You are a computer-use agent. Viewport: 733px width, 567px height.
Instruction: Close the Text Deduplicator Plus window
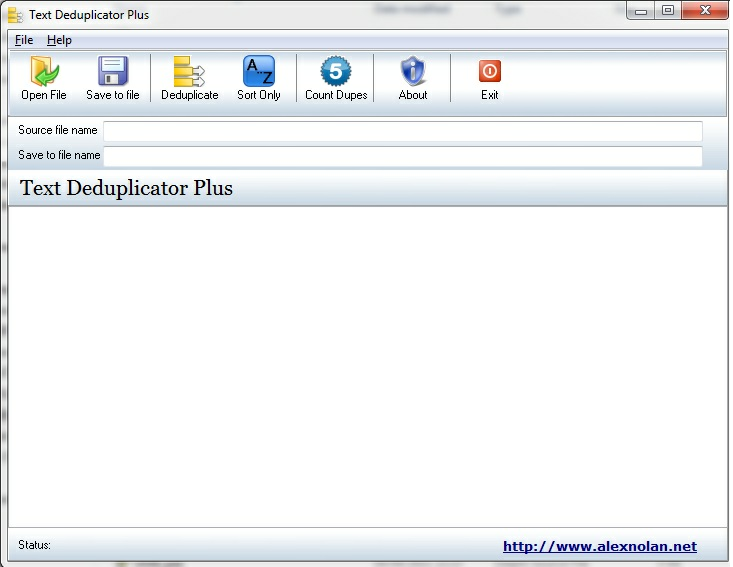pyautogui.click(x=704, y=10)
